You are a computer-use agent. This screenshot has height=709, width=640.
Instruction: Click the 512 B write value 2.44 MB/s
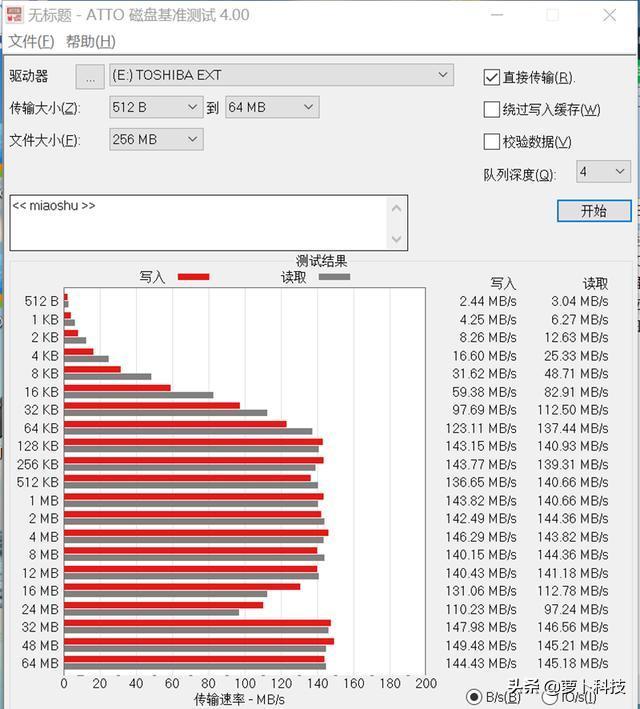(x=488, y=301)
